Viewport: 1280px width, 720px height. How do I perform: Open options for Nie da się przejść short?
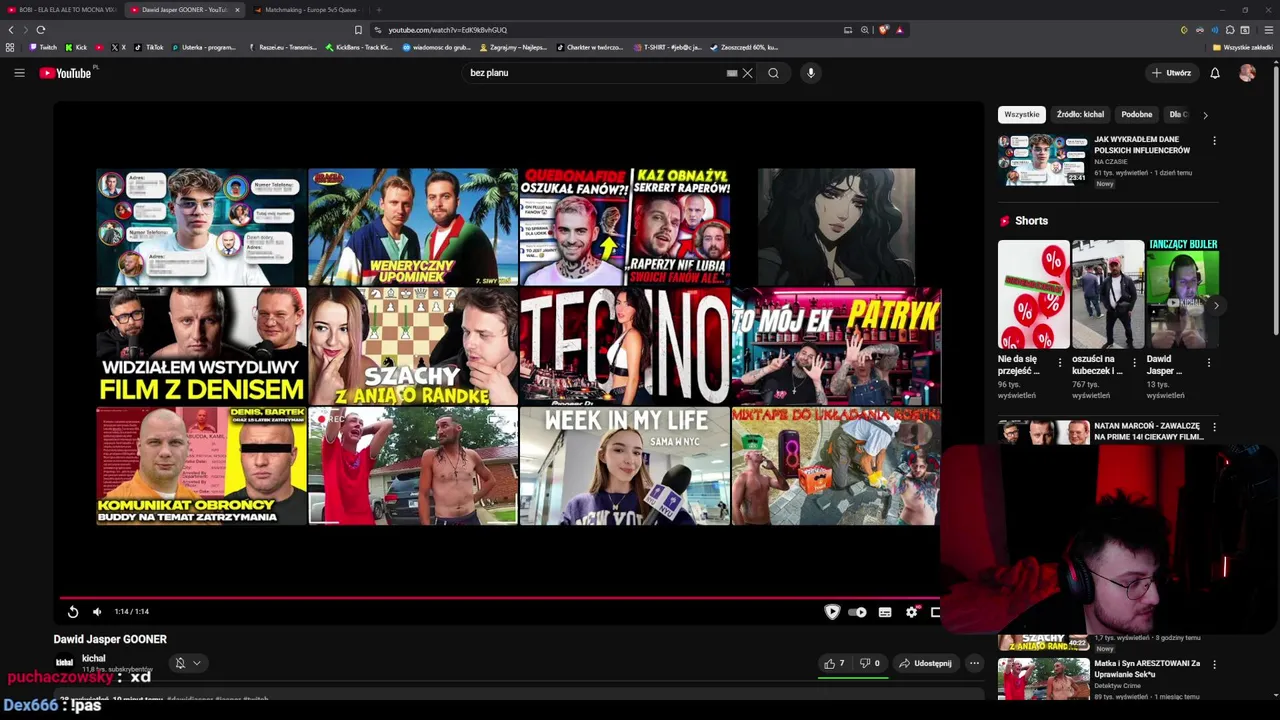(x=1060, y=362)
